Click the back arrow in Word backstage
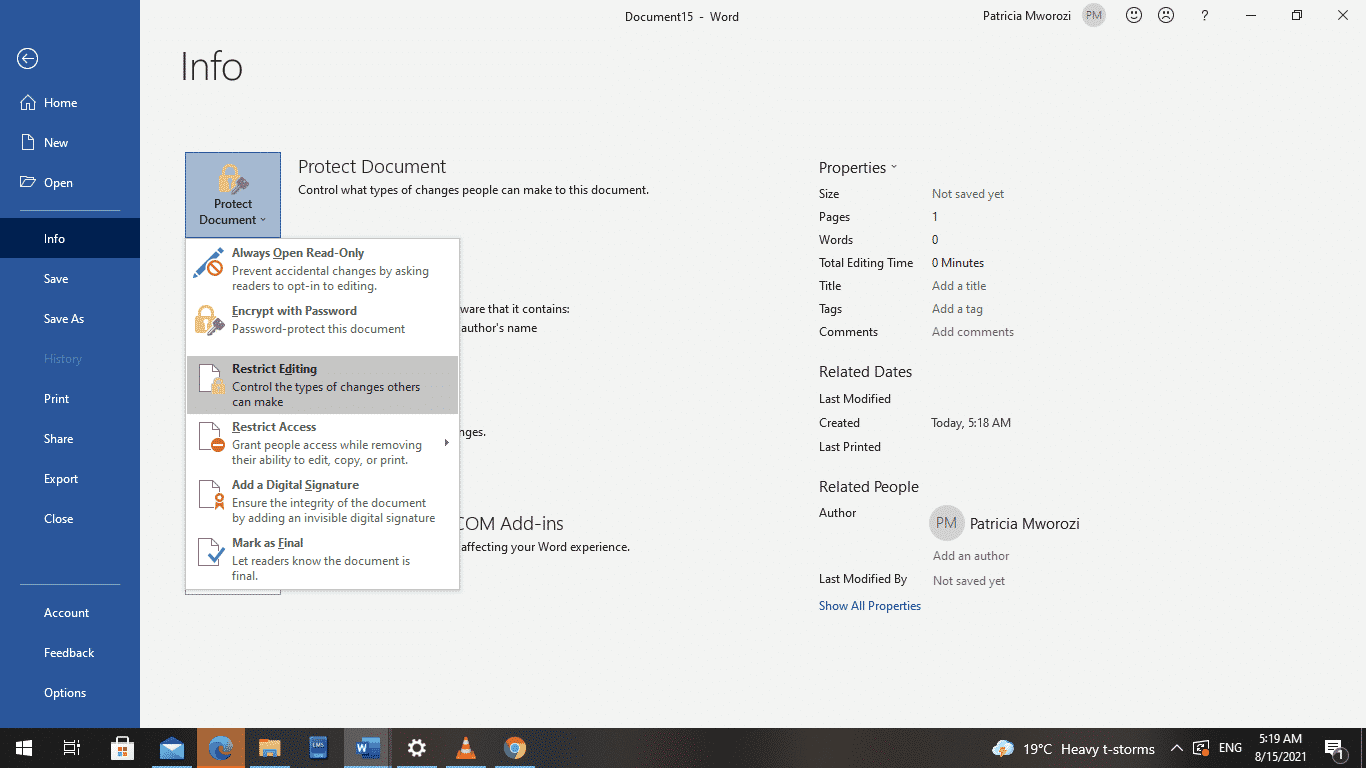1366x768 pixels. pos(26,58)
